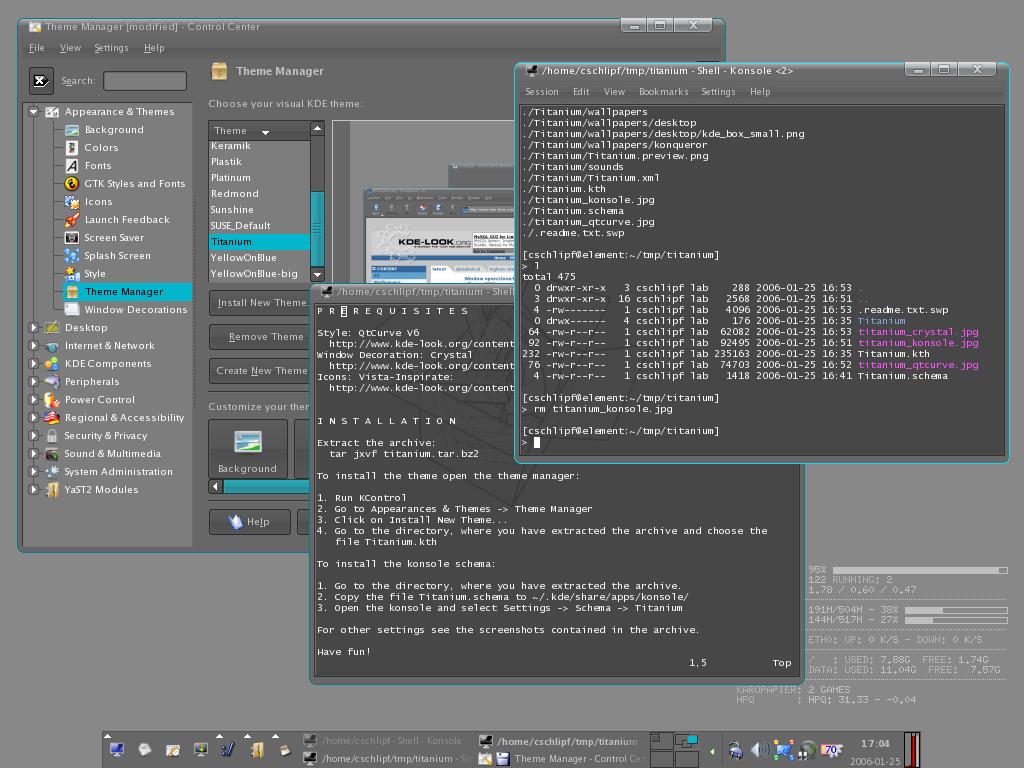Open the Bookmarks menu in Konsole

click(x=663, y=92)
